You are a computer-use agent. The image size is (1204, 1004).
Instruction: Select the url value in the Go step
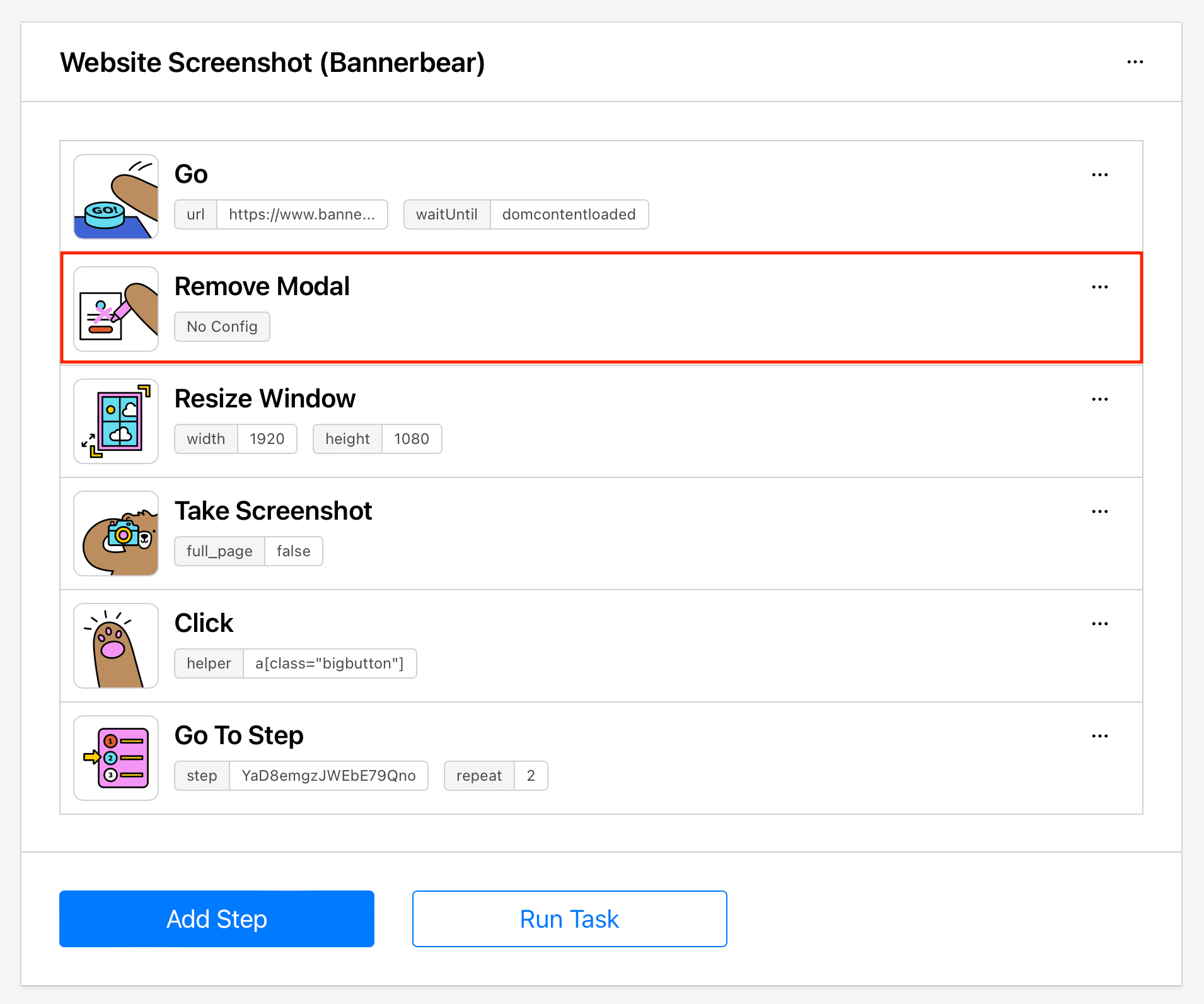pos(302,214)
